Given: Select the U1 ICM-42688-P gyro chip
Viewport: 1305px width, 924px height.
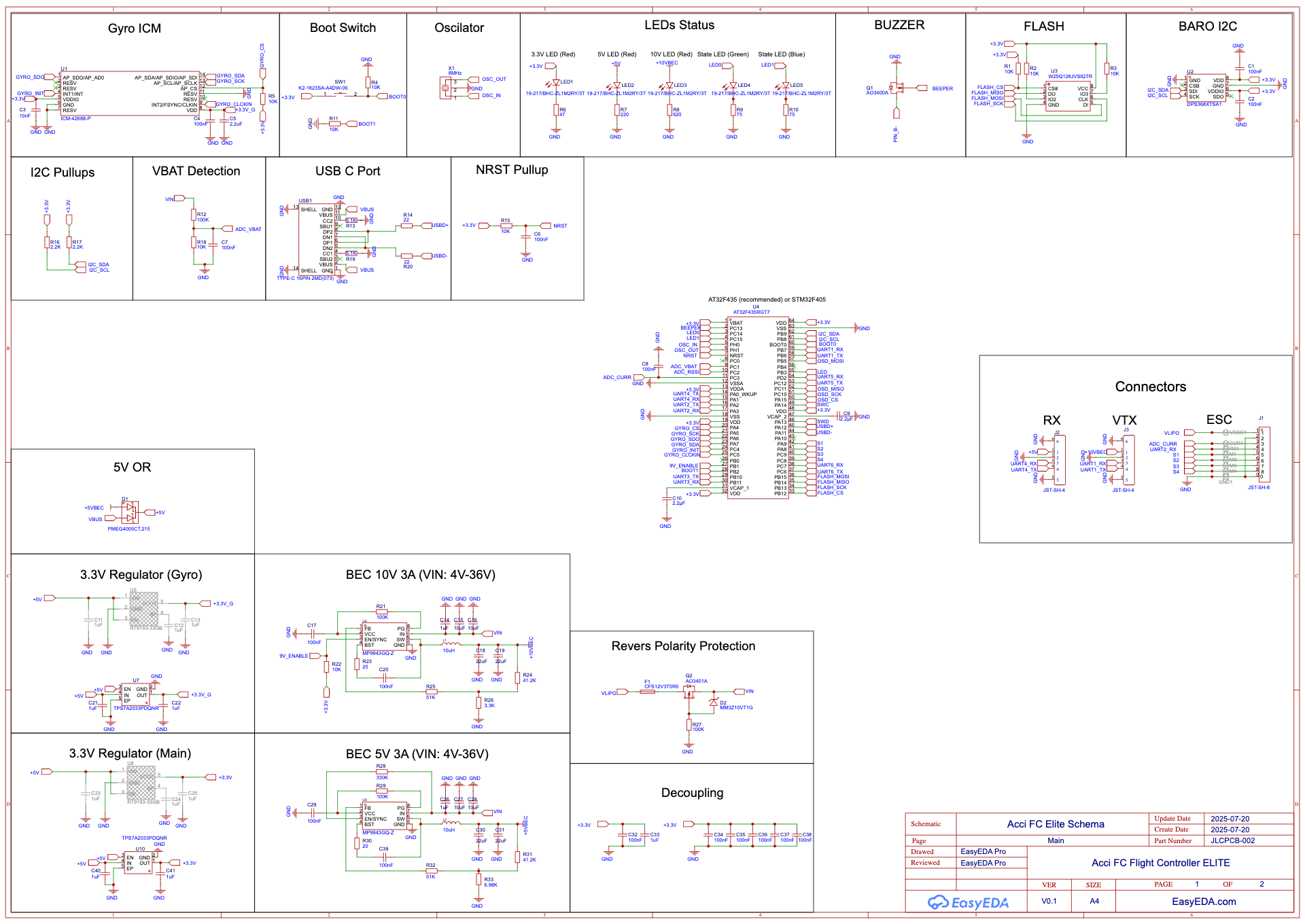Looking at the screenshot, I should tap(129, 94).
